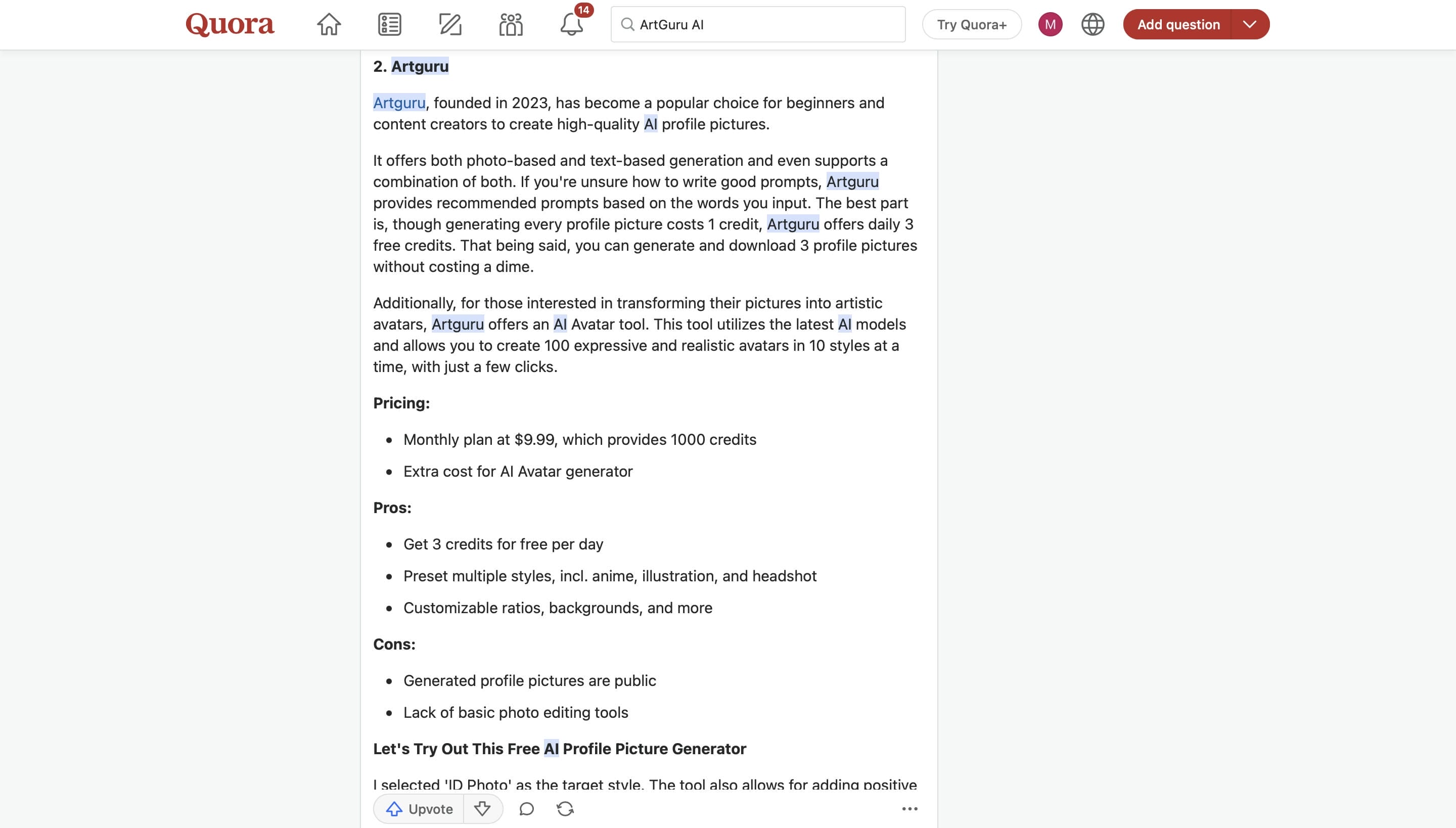Open the Following list icon
Viewport: 1456px width, 828px height.
point(390,24)
